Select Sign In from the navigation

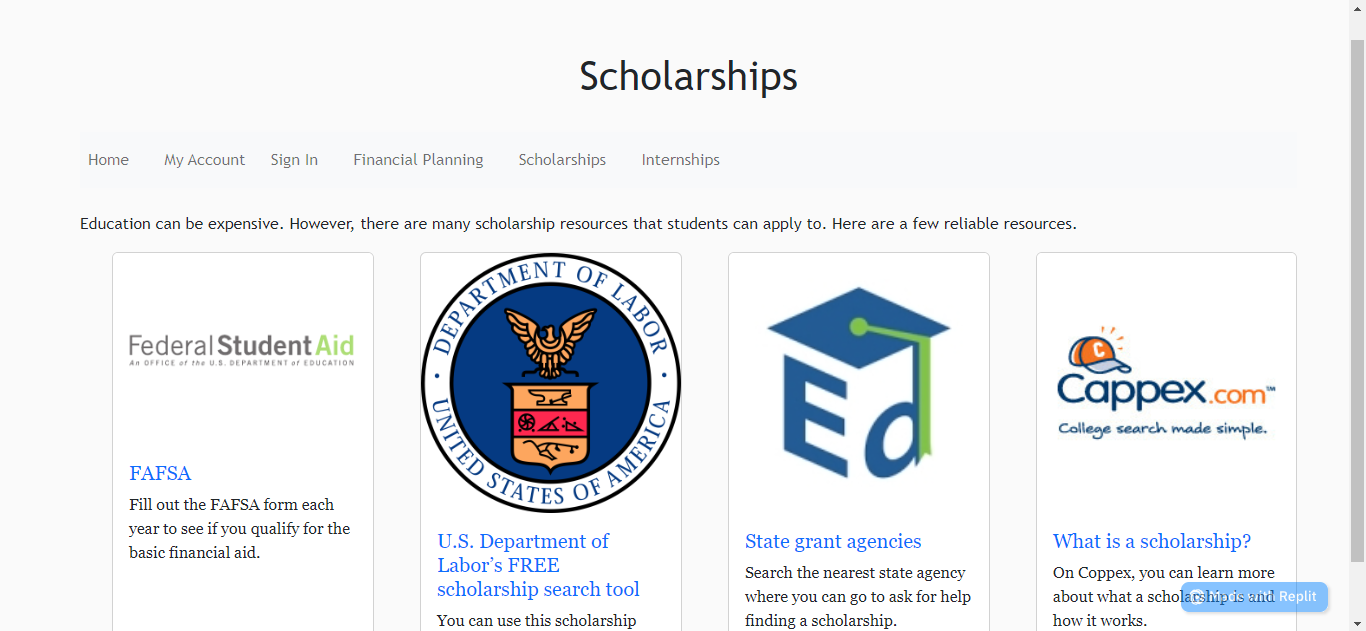(294, 159)
